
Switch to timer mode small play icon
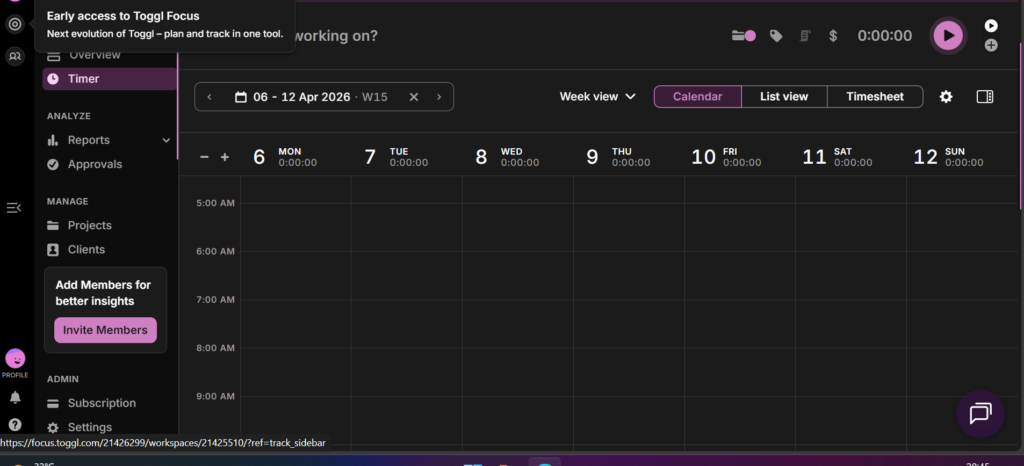[991, 25]
